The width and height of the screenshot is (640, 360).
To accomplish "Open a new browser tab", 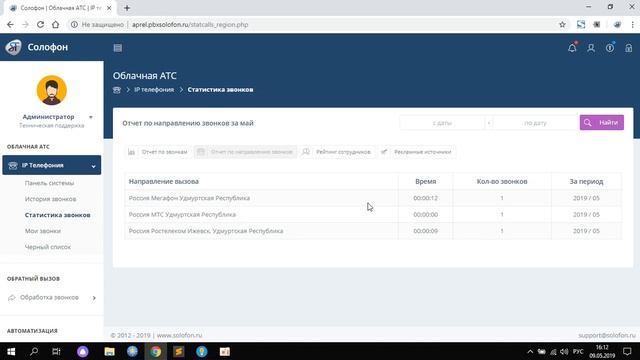I will [127, 8].
